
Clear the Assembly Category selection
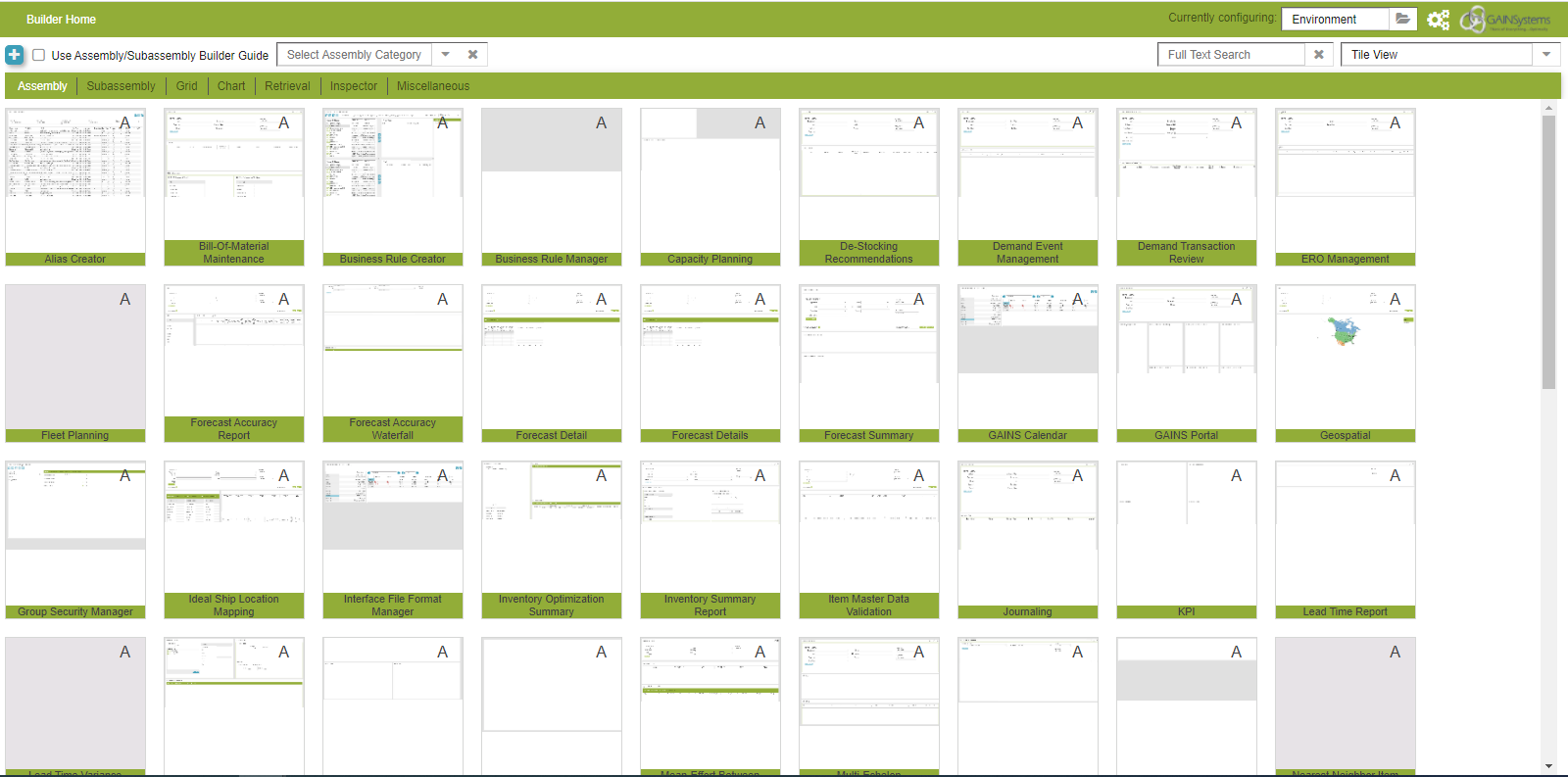click(472, 55)
